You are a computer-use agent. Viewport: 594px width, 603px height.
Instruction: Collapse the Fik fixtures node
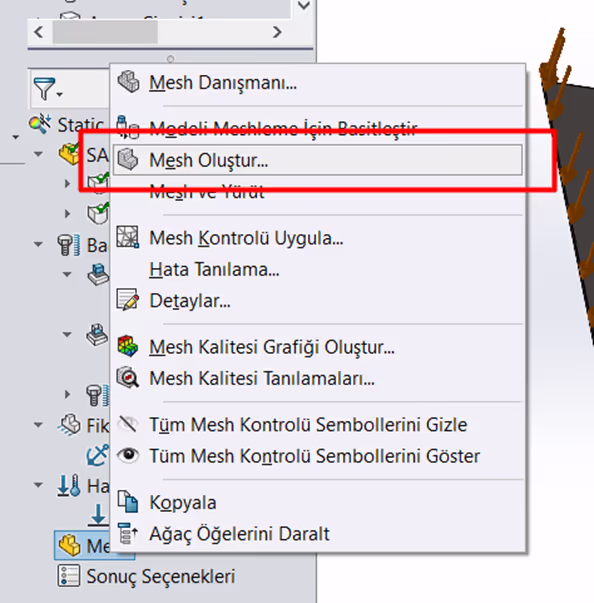click(38, 425)
